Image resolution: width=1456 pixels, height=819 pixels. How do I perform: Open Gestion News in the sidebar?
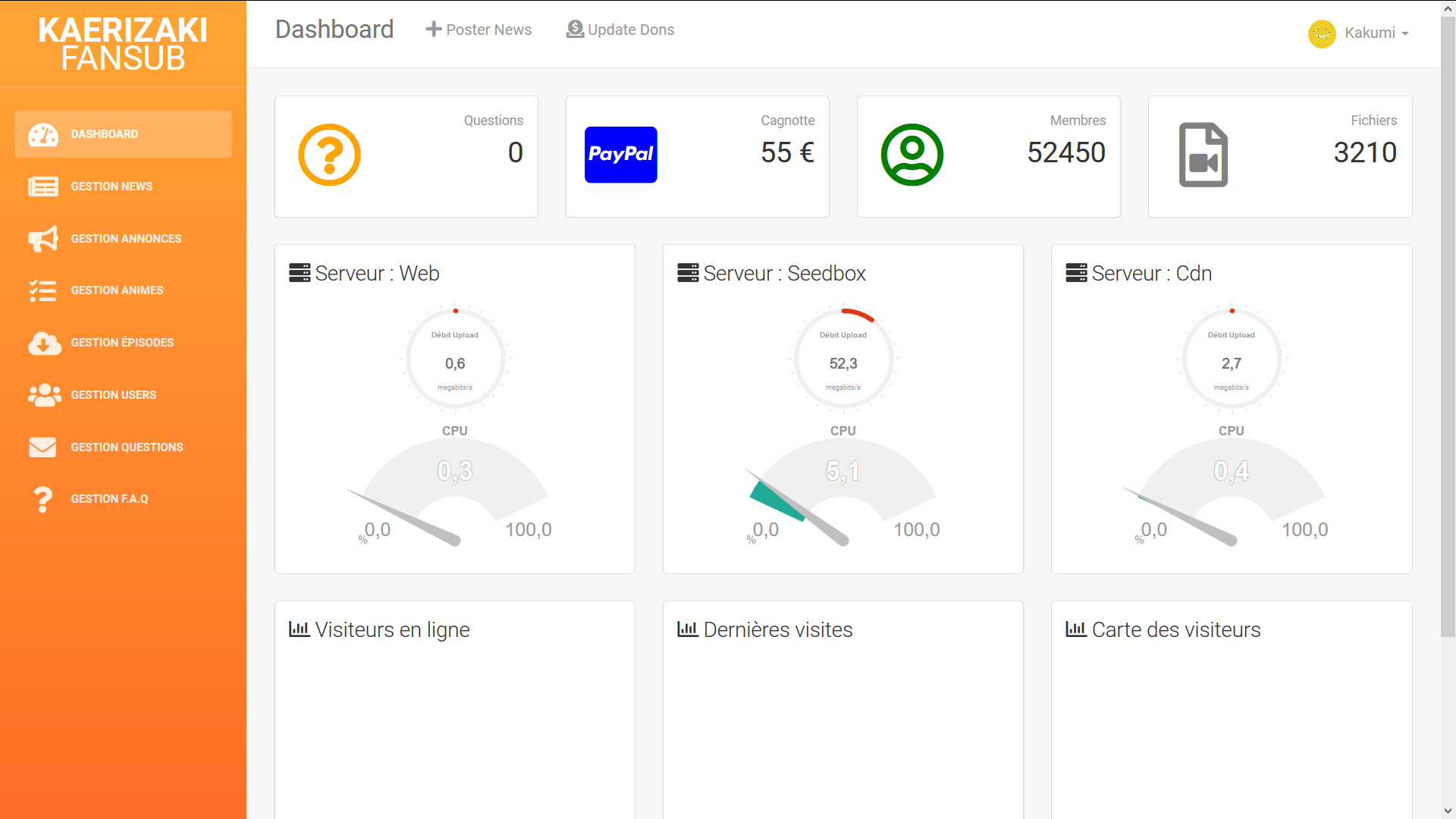click(111, 187)
